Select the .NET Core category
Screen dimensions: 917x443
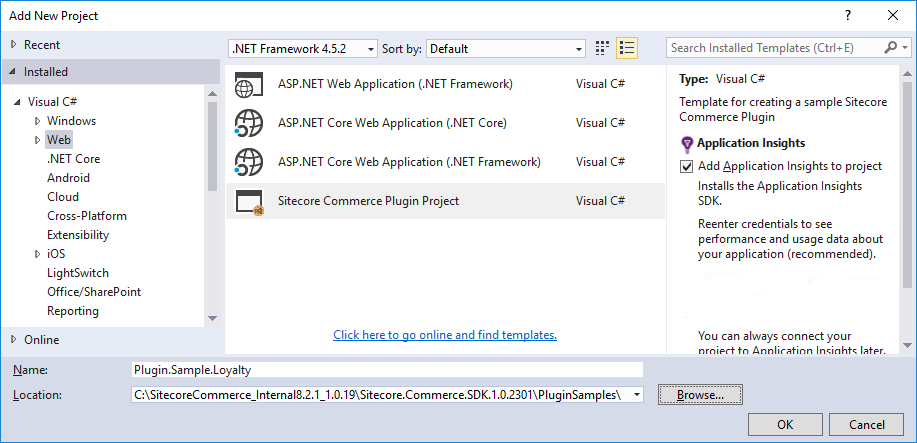pos(74,159)
